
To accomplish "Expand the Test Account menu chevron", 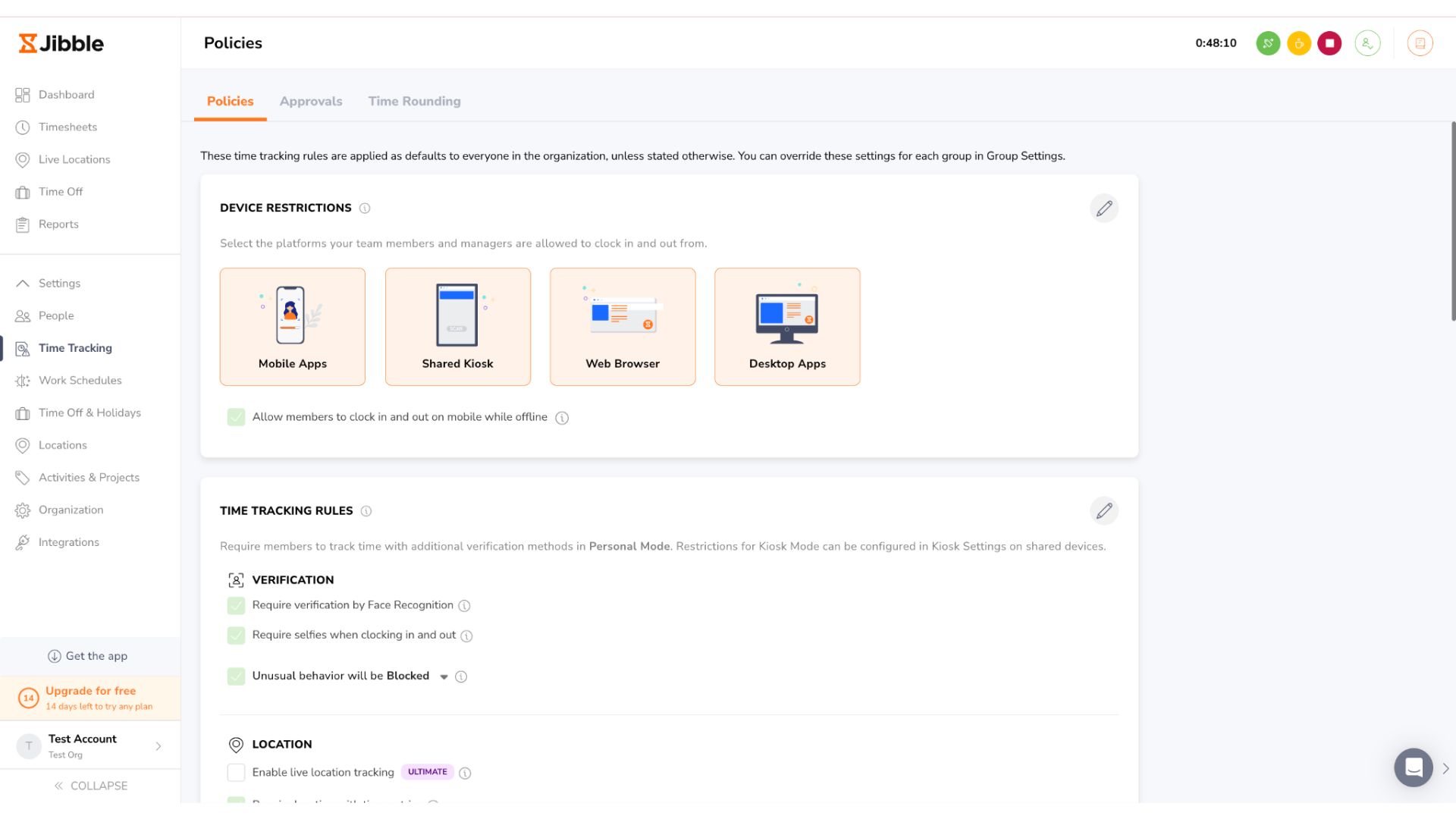I will pos(158,746).
